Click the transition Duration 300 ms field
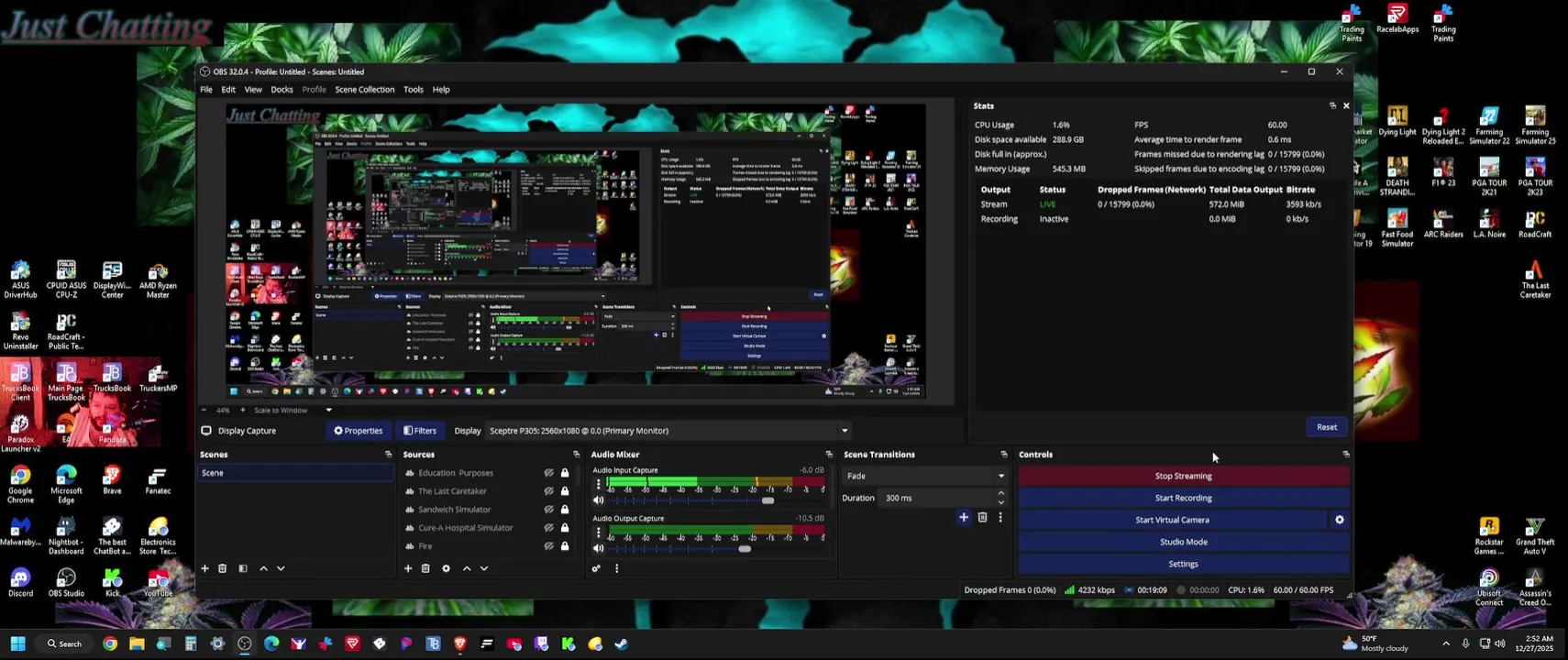Image resolution: width=1568 pixels, height=660 pixels. 937,498
